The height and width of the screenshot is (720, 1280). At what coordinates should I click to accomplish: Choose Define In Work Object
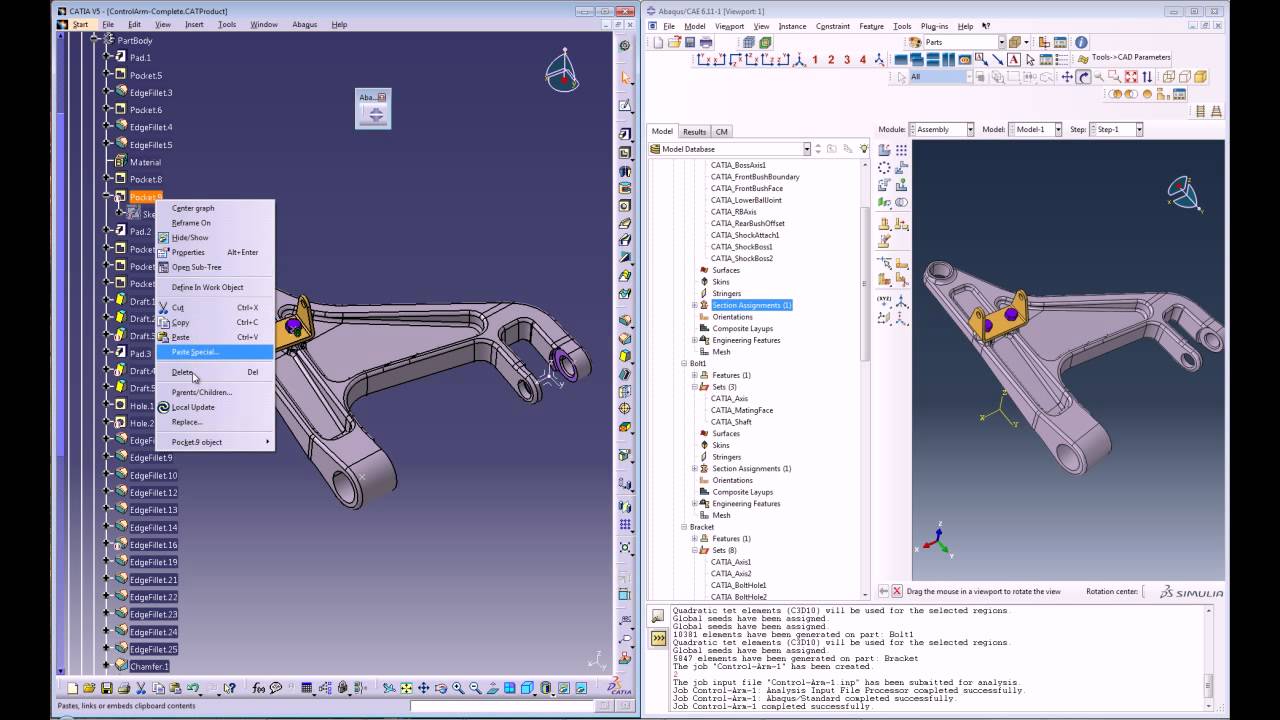coord(215,287)
